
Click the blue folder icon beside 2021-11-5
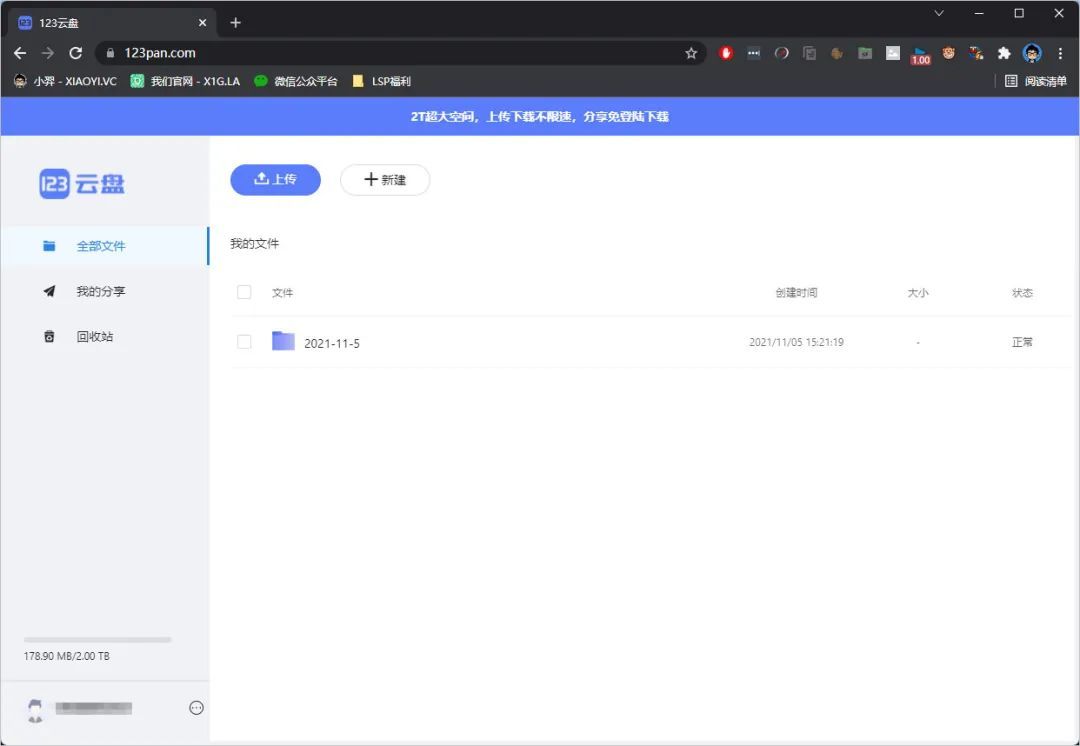[283, 341]
